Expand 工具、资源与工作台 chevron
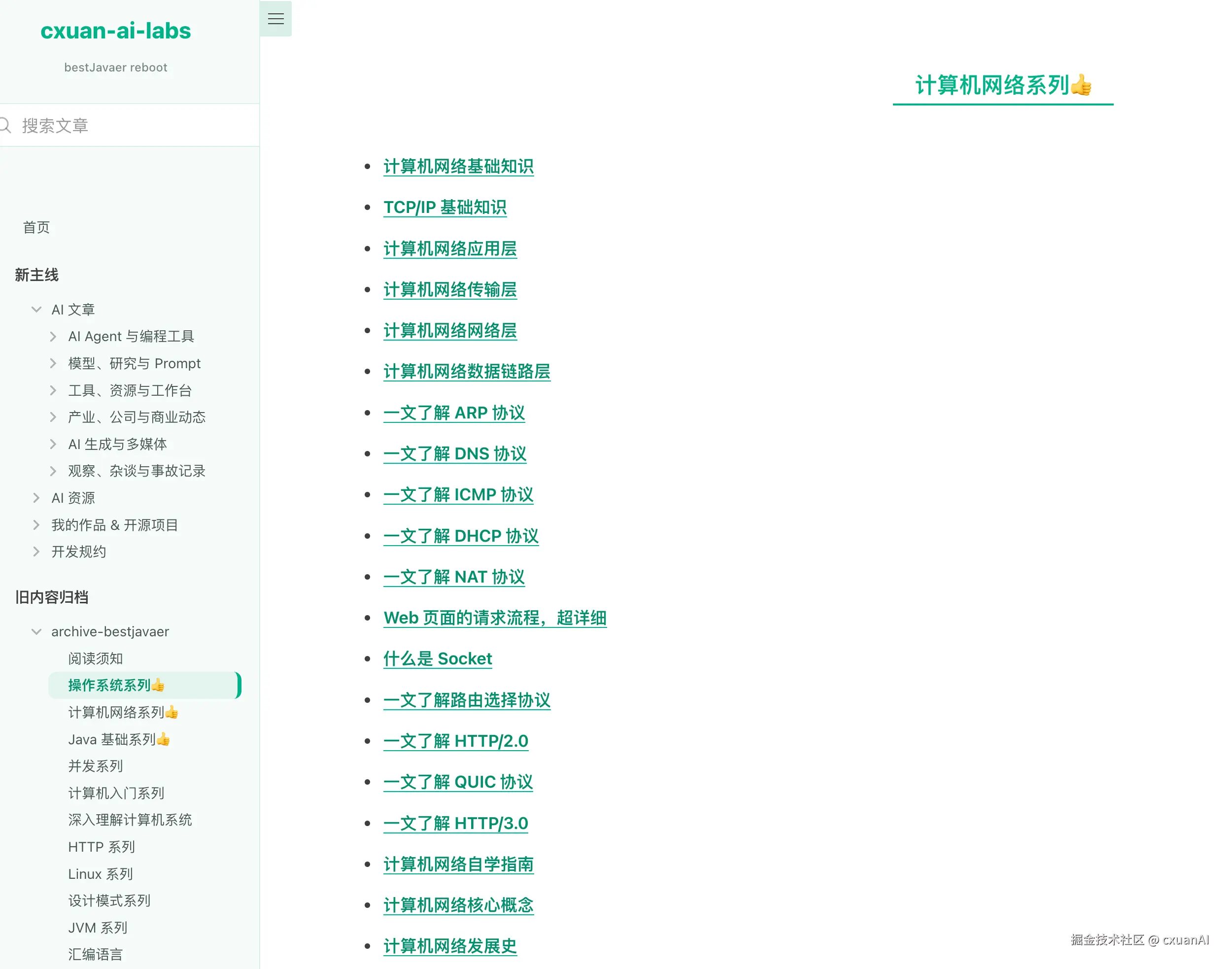Image resolution: width=1232 pixels, height=969 pixels. pos(53,390)
